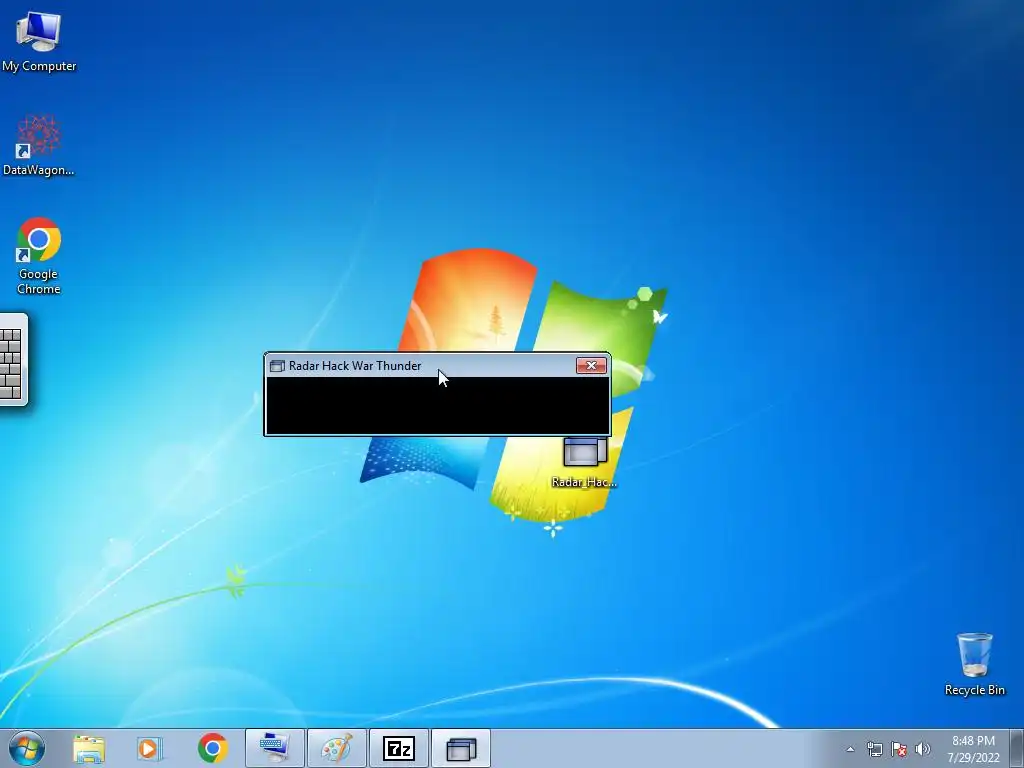Open the network tray icon
Screen dimensions: 1024x768
point(874,749)
